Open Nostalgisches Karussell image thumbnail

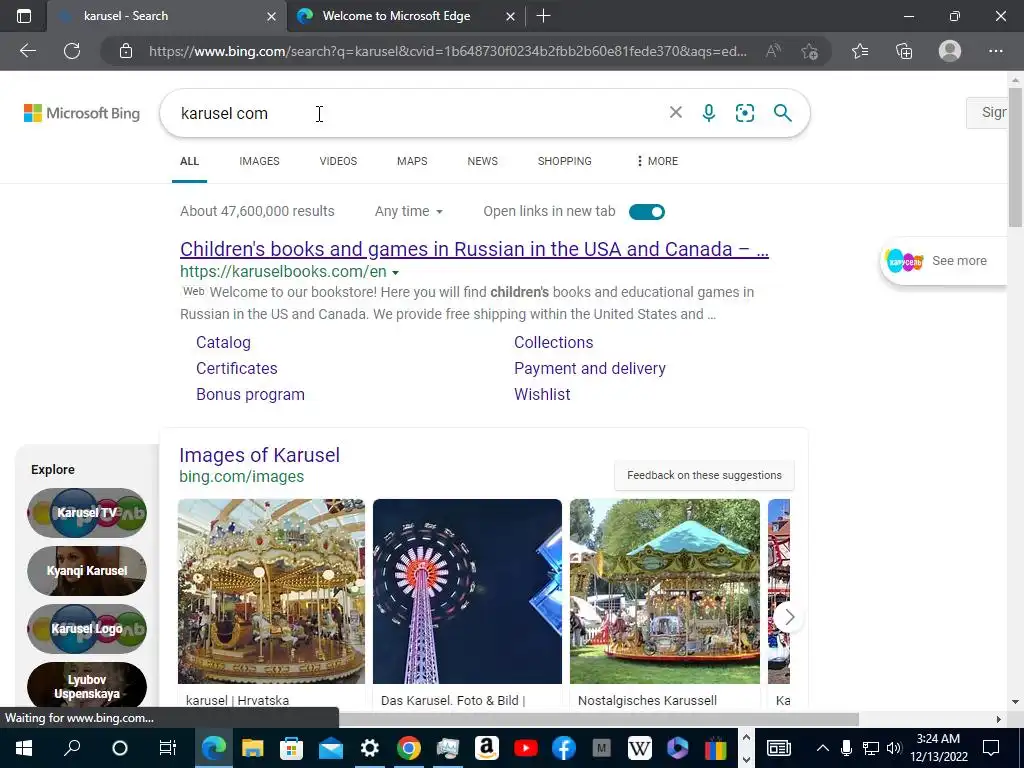click(665, 591)
